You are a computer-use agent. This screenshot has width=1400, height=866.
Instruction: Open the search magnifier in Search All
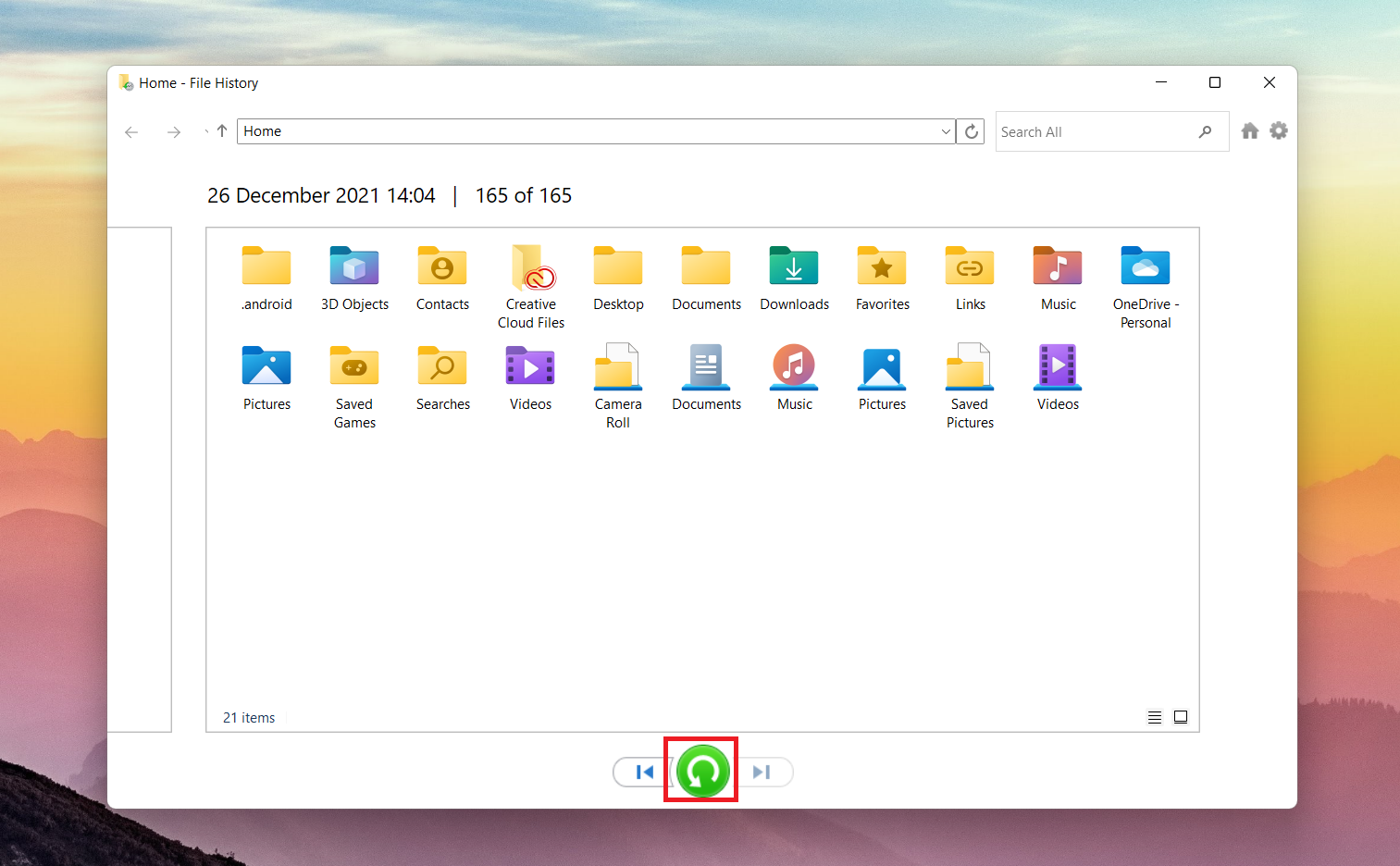pyautogui.click(x=1206, y=131)
